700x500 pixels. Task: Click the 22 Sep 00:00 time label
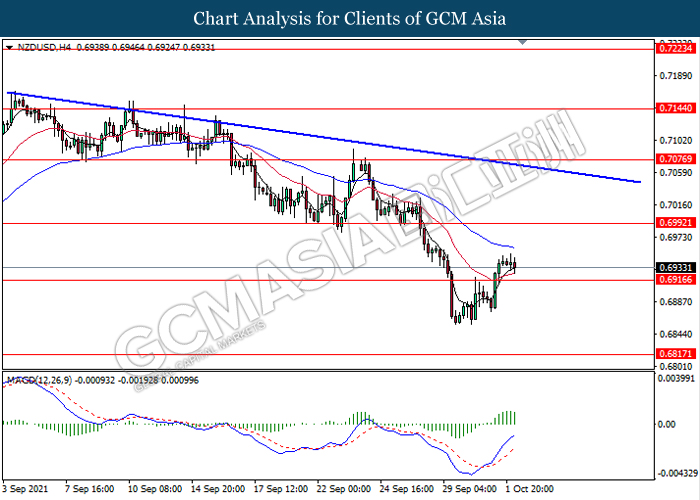coord(344,489)
